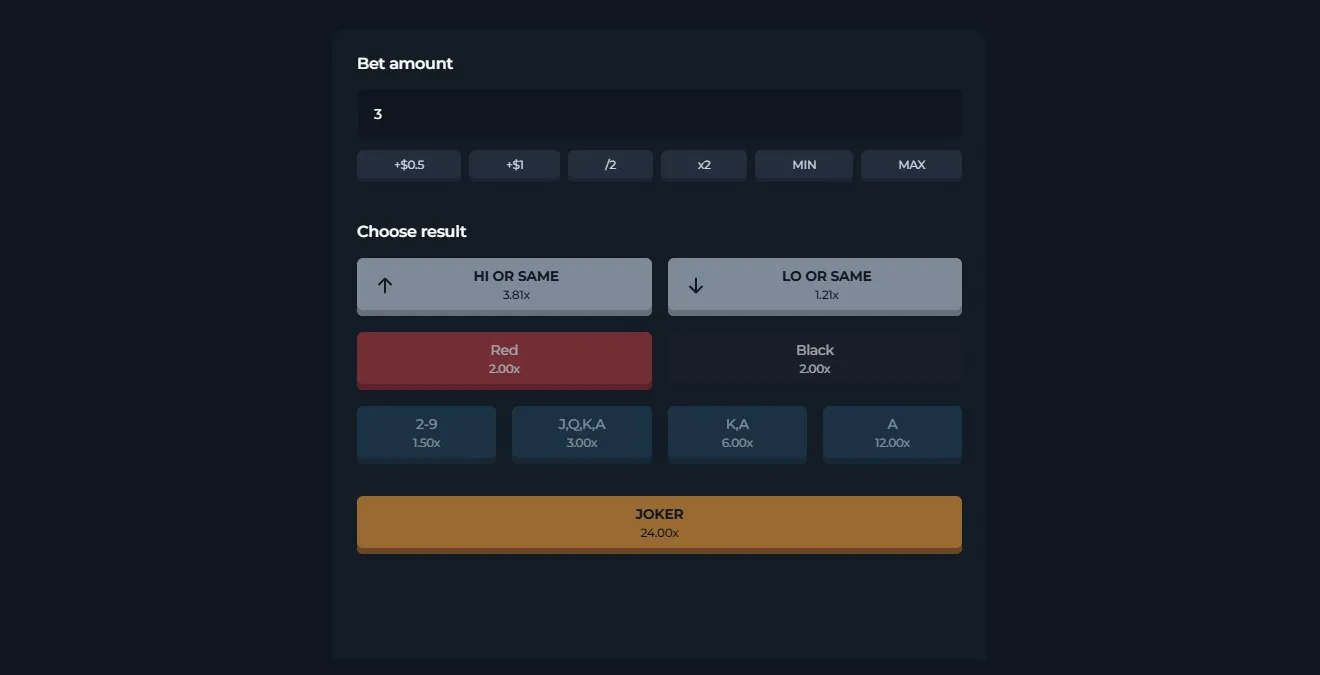This screenshot has height=675, width=1320.
Task: Bet on Black with 2.00x payout
Action: click(x=814, y=359)
